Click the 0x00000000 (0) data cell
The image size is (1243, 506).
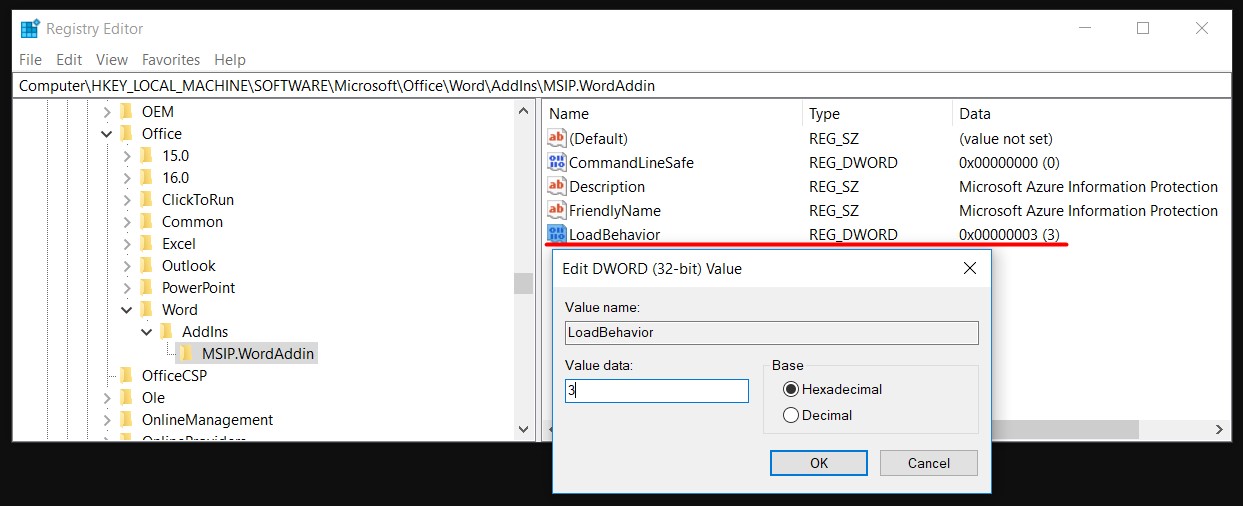(1009, 163)
